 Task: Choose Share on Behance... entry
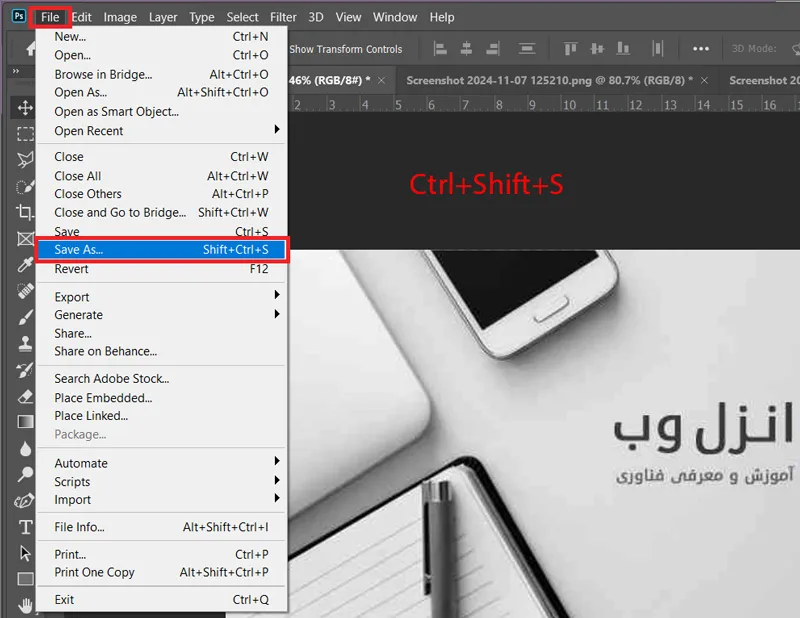pos(162,352)
